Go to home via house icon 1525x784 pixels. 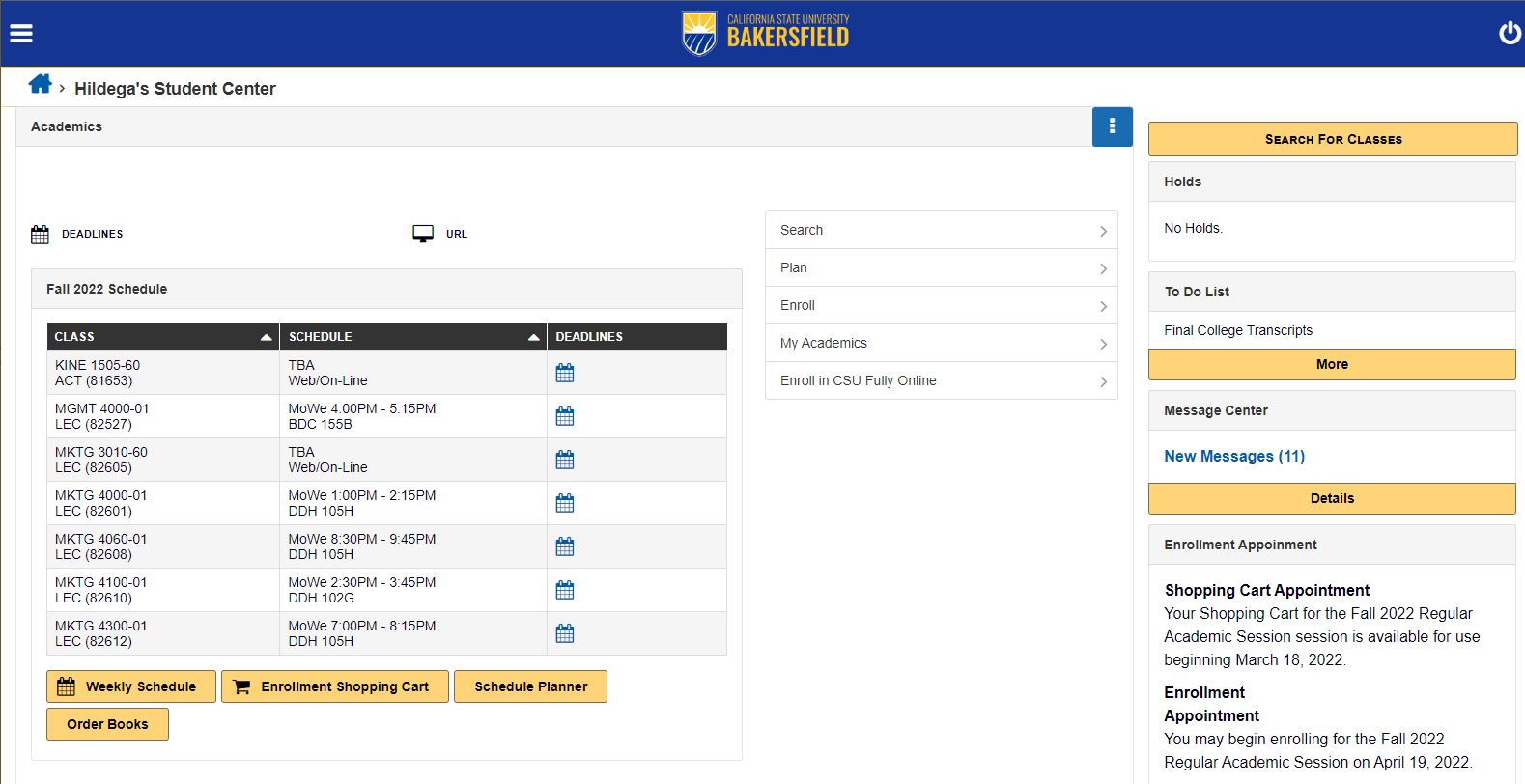click(40, 85)
